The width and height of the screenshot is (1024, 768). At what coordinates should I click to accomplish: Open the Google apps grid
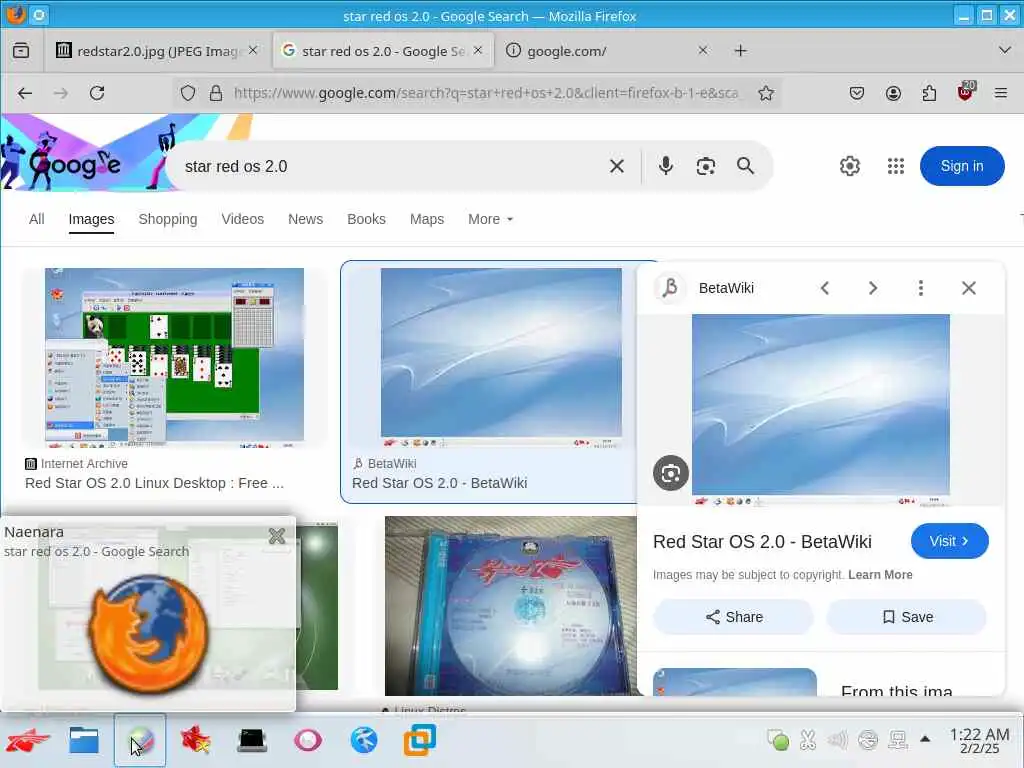[896, 167]
